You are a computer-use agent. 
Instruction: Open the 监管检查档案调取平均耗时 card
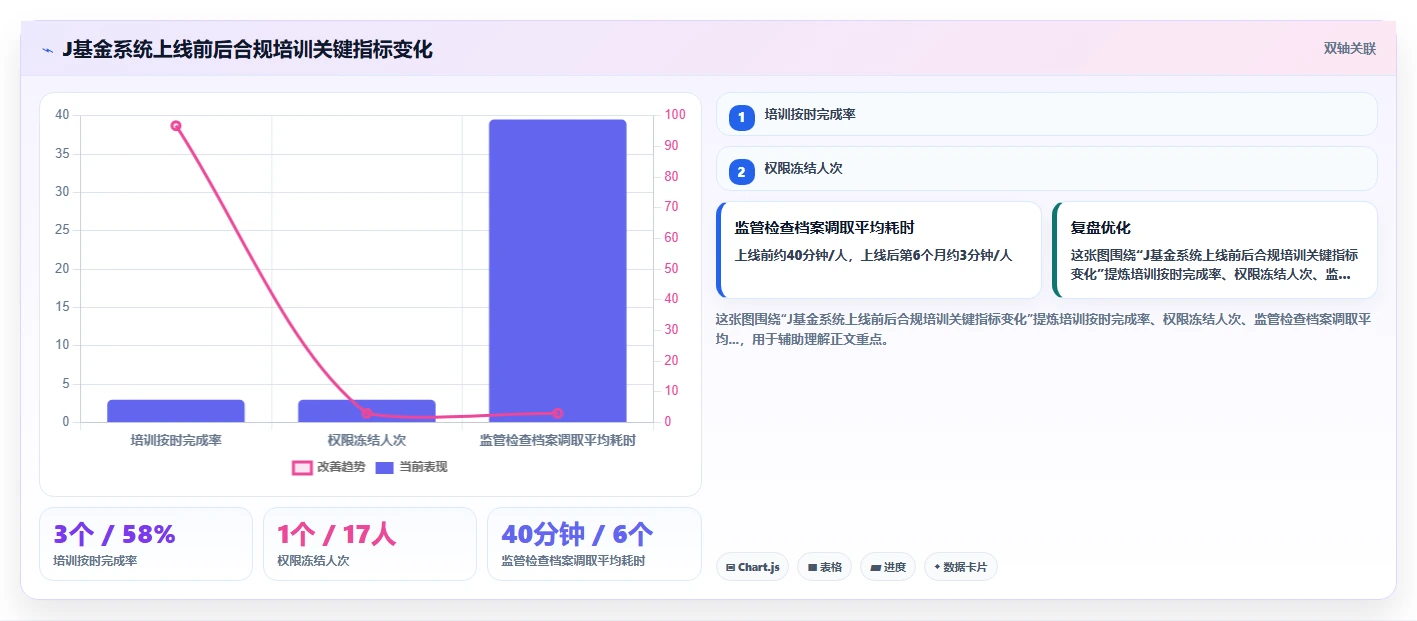pos(879,250)
